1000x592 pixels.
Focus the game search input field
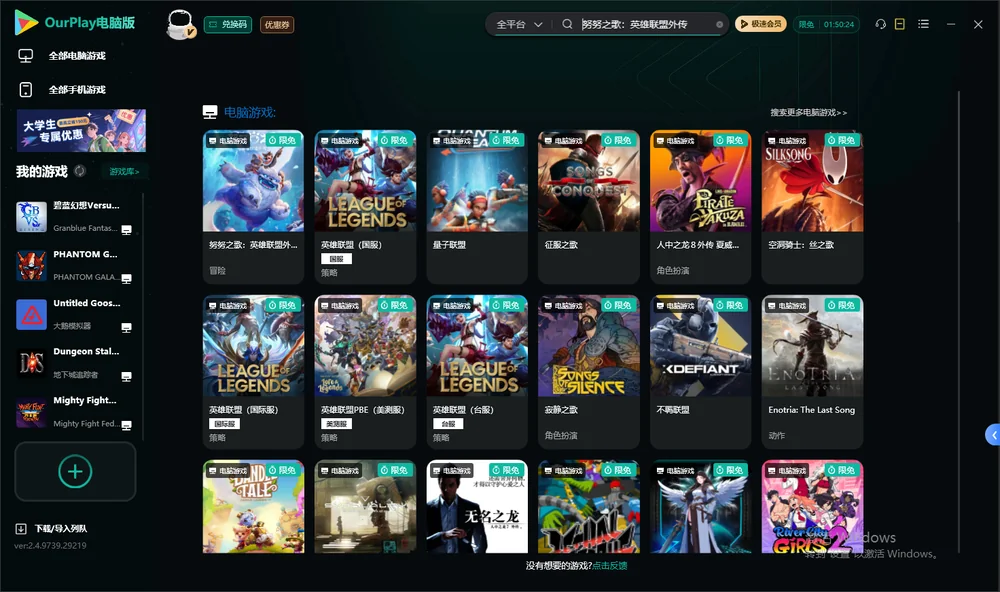[647, 24]
